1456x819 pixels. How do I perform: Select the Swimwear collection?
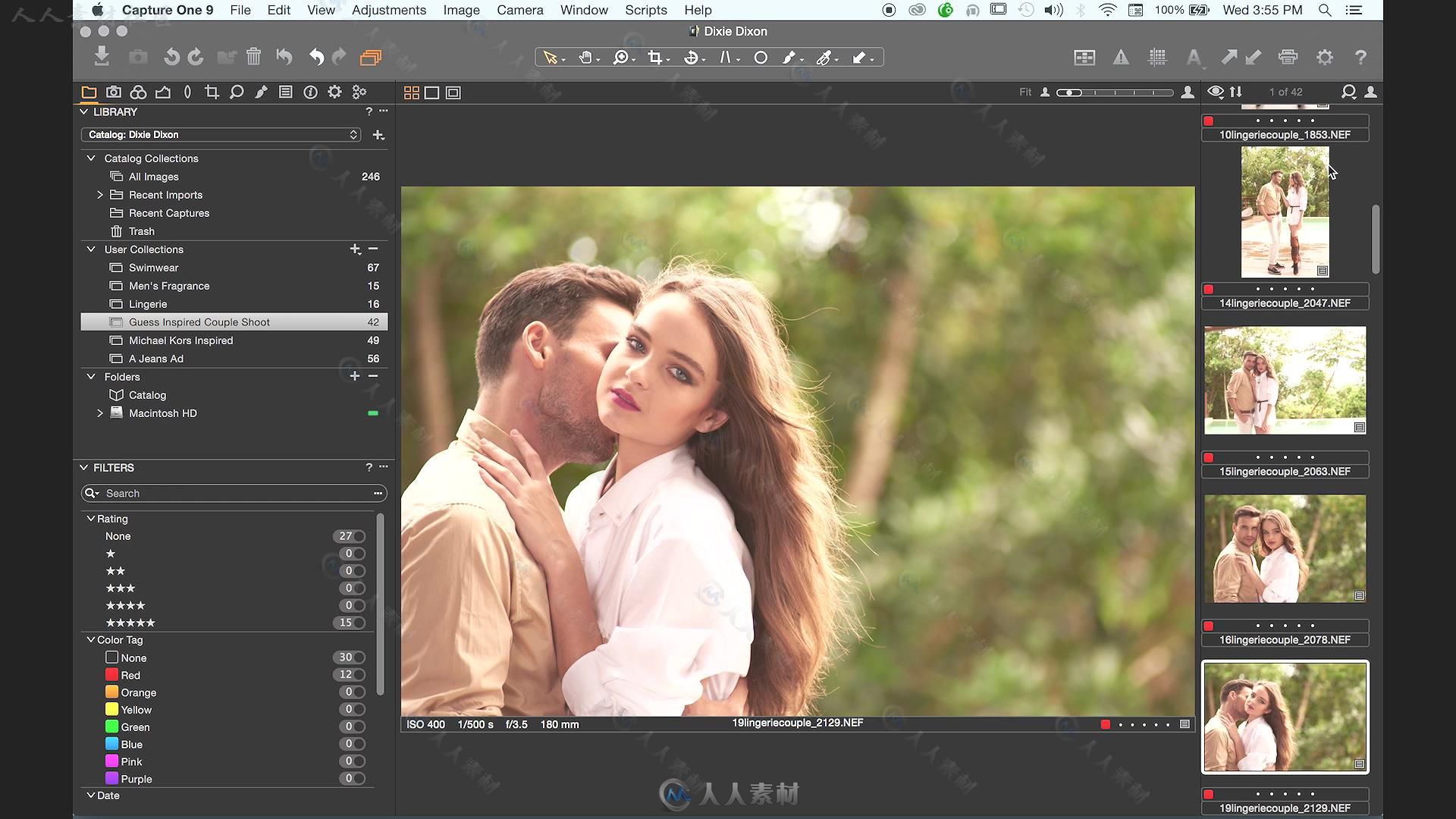(234, 268)
